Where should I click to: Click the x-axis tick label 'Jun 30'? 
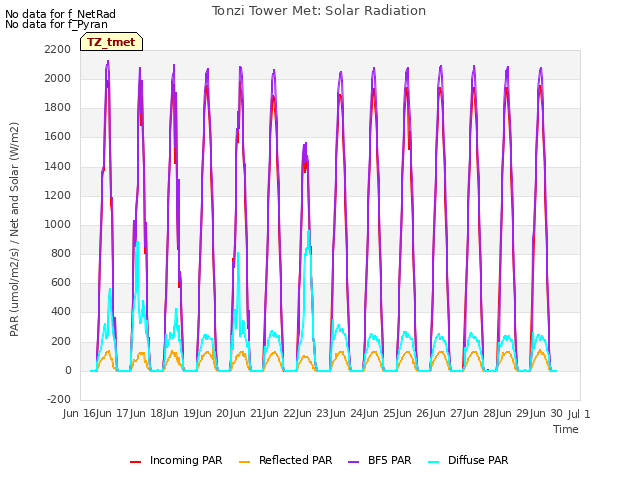pyautogui.click(x=547, y=413)
